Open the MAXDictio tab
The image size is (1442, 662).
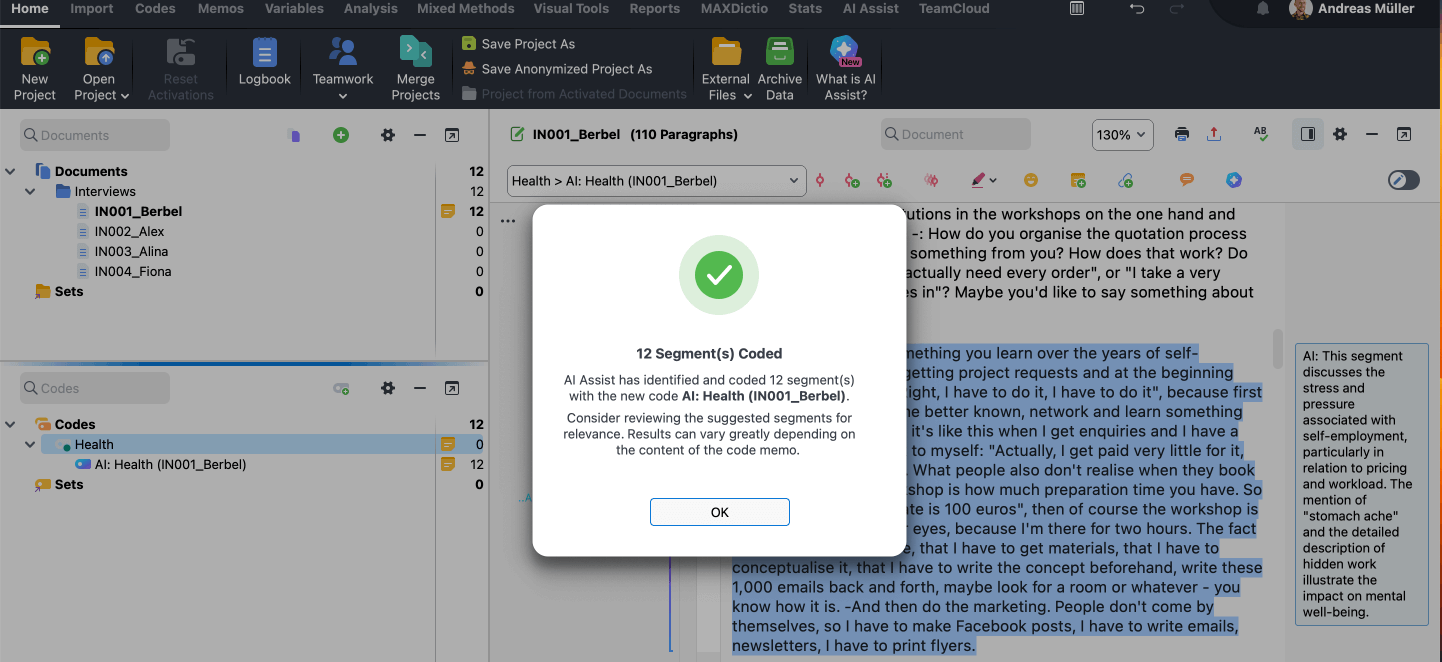click(x=734, y=8)
